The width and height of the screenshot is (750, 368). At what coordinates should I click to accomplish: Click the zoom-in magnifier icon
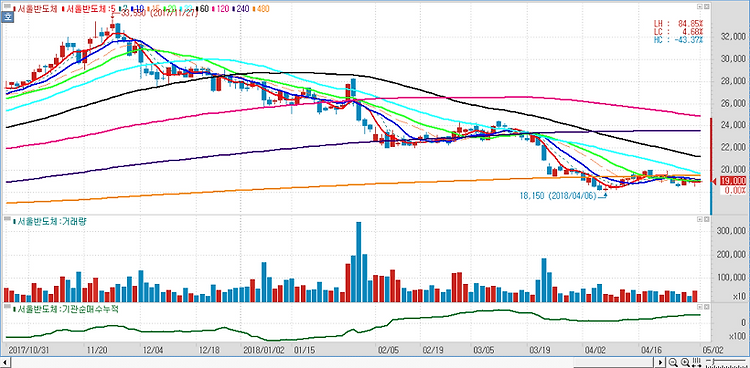pyautogui.click(x=685, y=362)
